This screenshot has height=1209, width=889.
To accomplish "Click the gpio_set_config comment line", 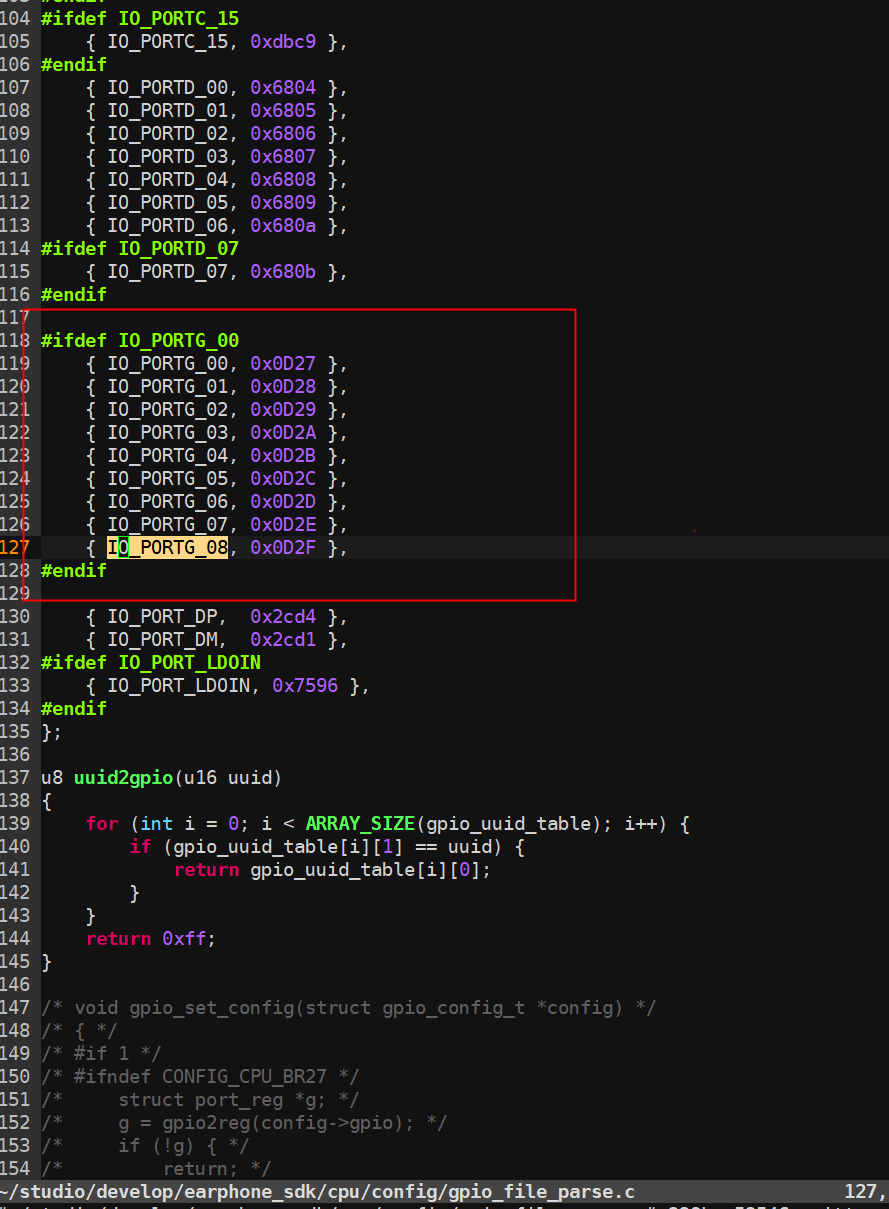I will pos(349,1008).
